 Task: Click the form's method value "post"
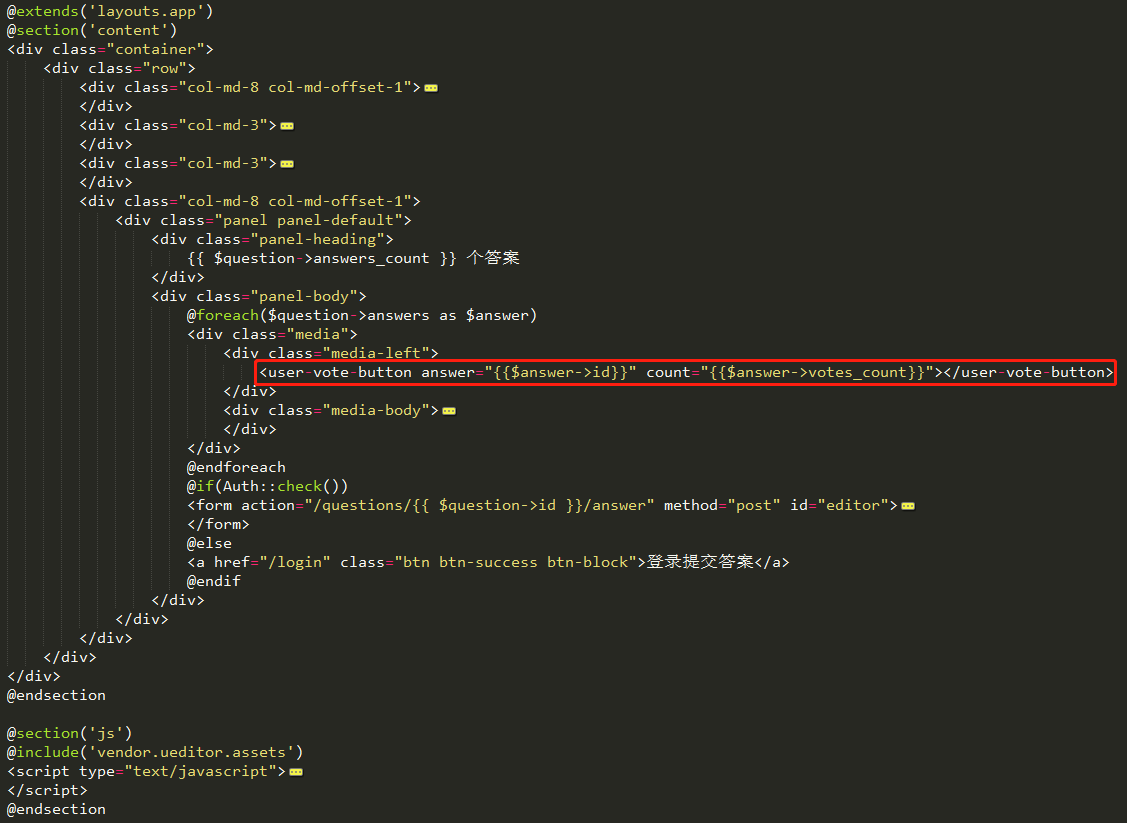pyautogui.click(x=753, y=505)
